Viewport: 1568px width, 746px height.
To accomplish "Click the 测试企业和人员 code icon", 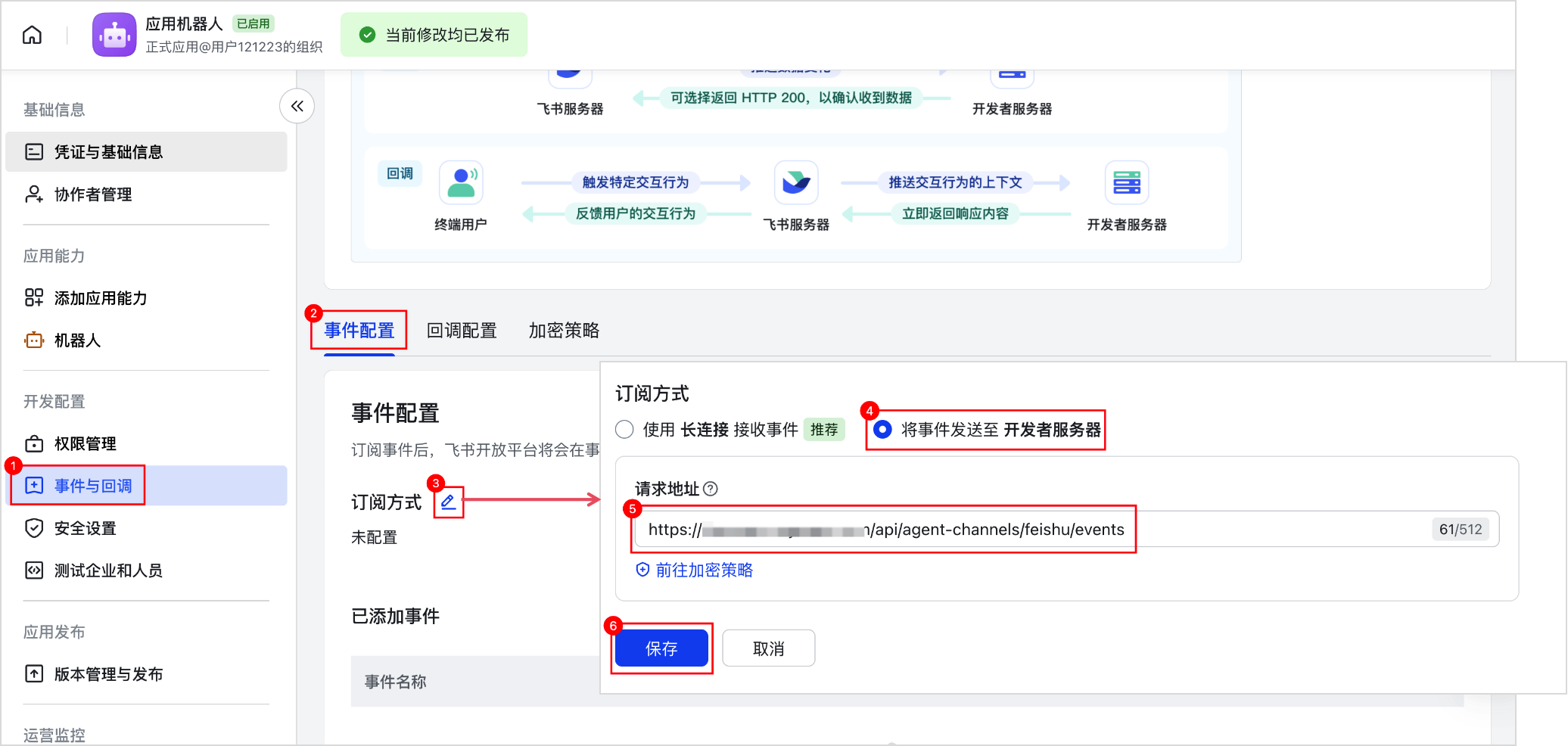I will 34,570.
